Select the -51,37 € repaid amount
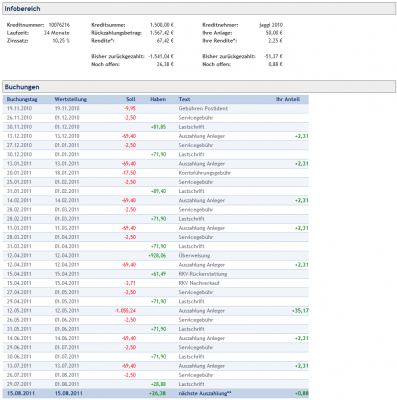This screenshot has width=397, height=400. click(x=273, y=56)
